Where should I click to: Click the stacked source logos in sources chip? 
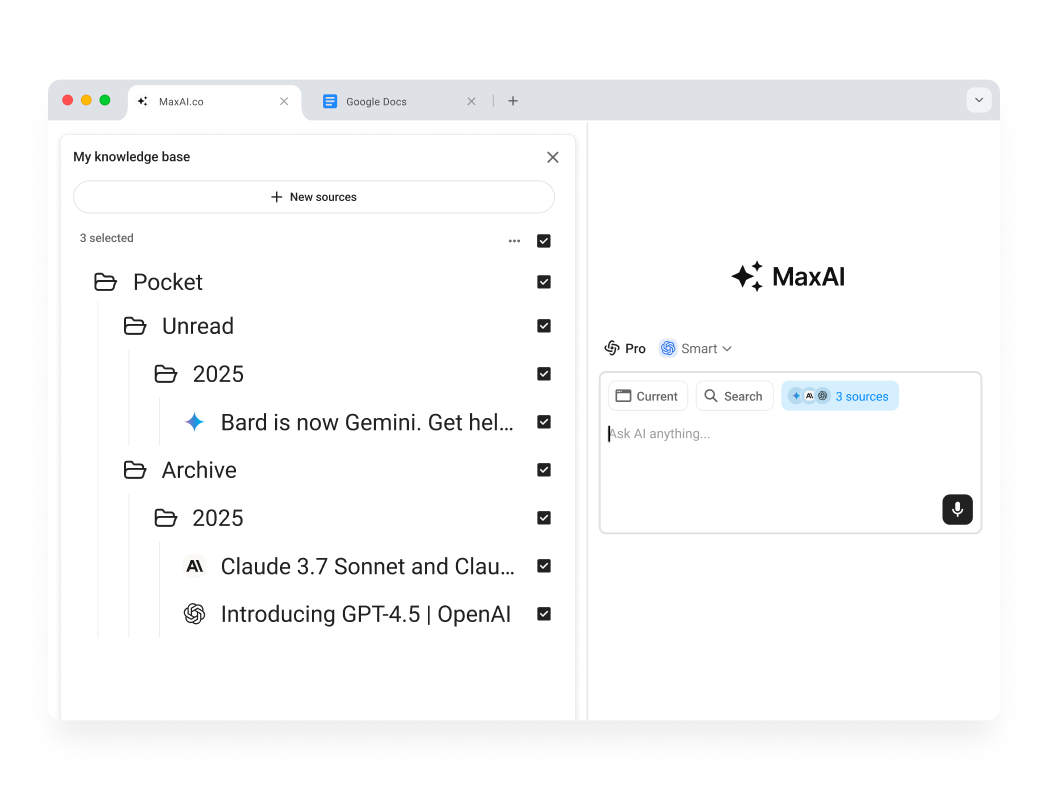coord(809,396)
